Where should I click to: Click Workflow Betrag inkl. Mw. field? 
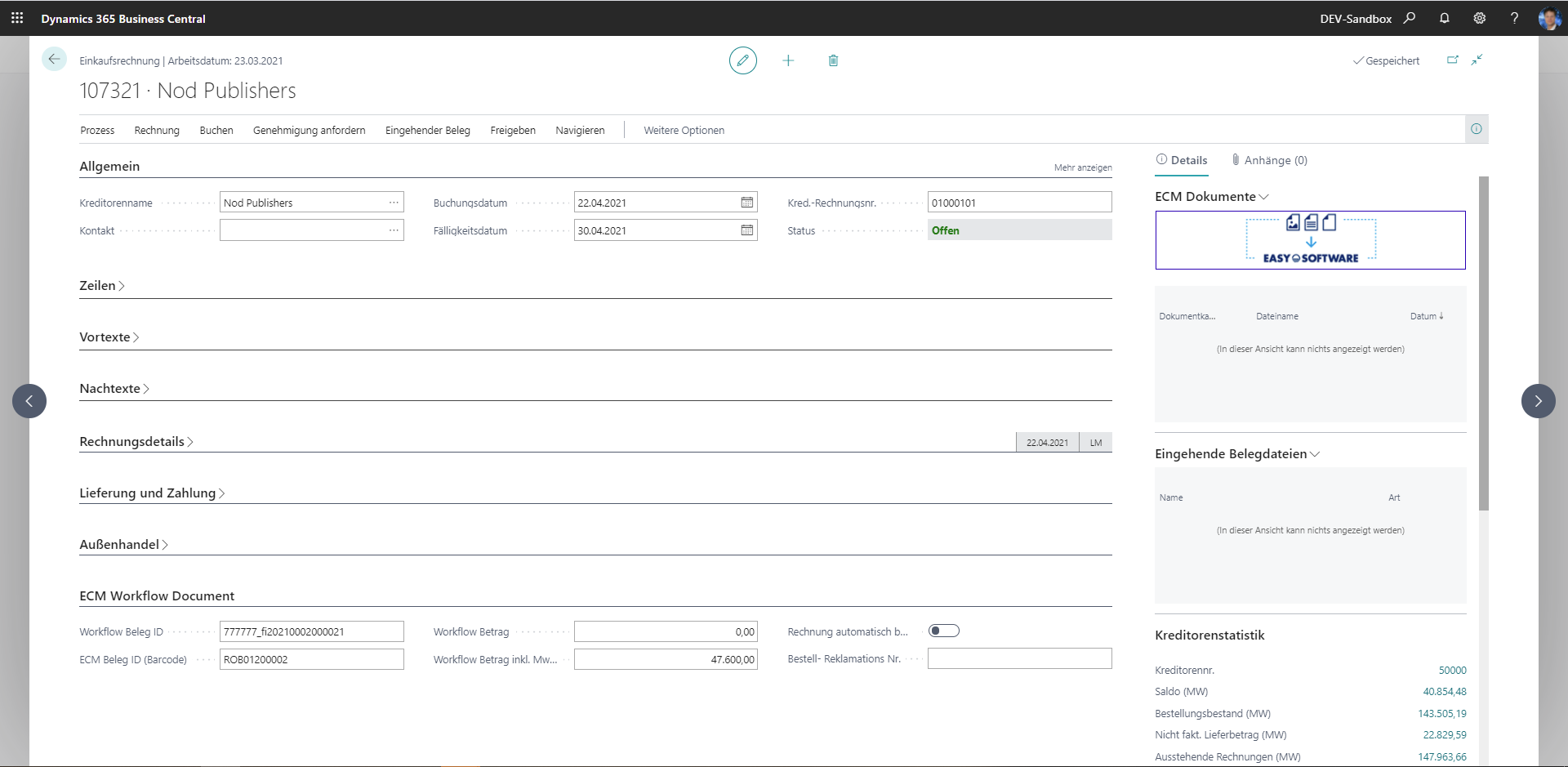click(x=666, y=659)
